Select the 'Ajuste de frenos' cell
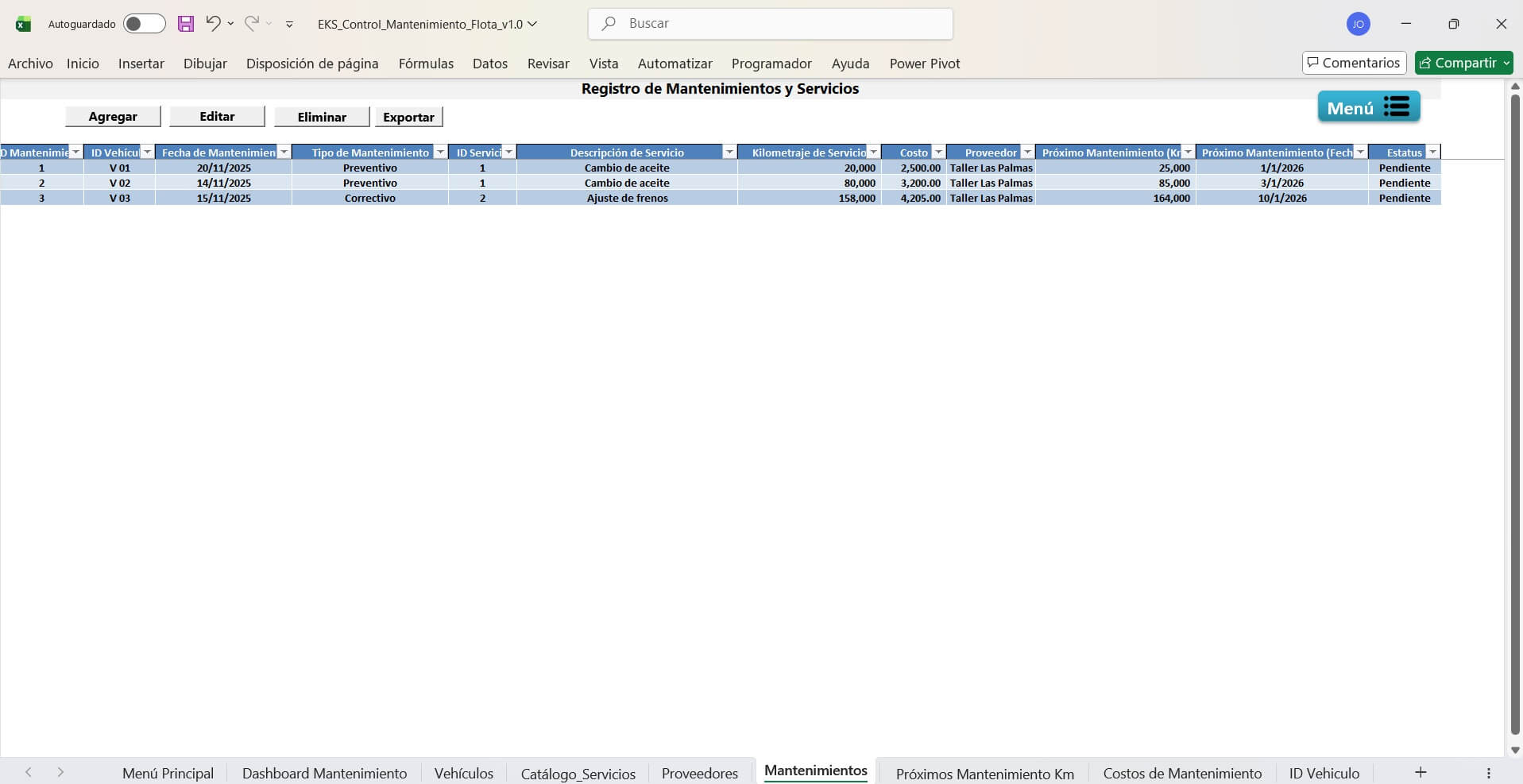The image size is (1523, 784). 627,199
